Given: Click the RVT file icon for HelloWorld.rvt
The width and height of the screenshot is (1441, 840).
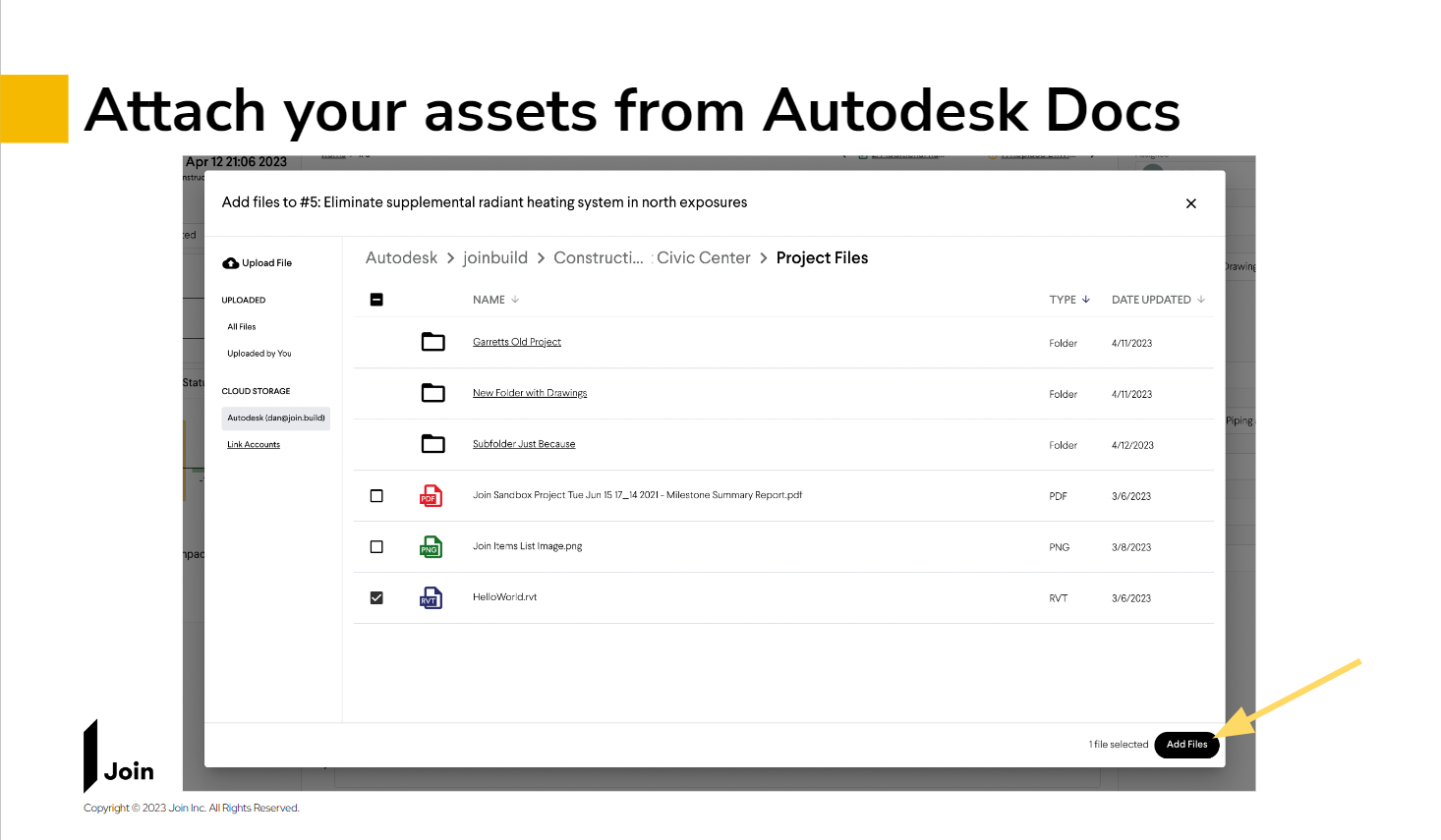Looking at the screenshot, I should pyautogui.click(x=431, y=597).
